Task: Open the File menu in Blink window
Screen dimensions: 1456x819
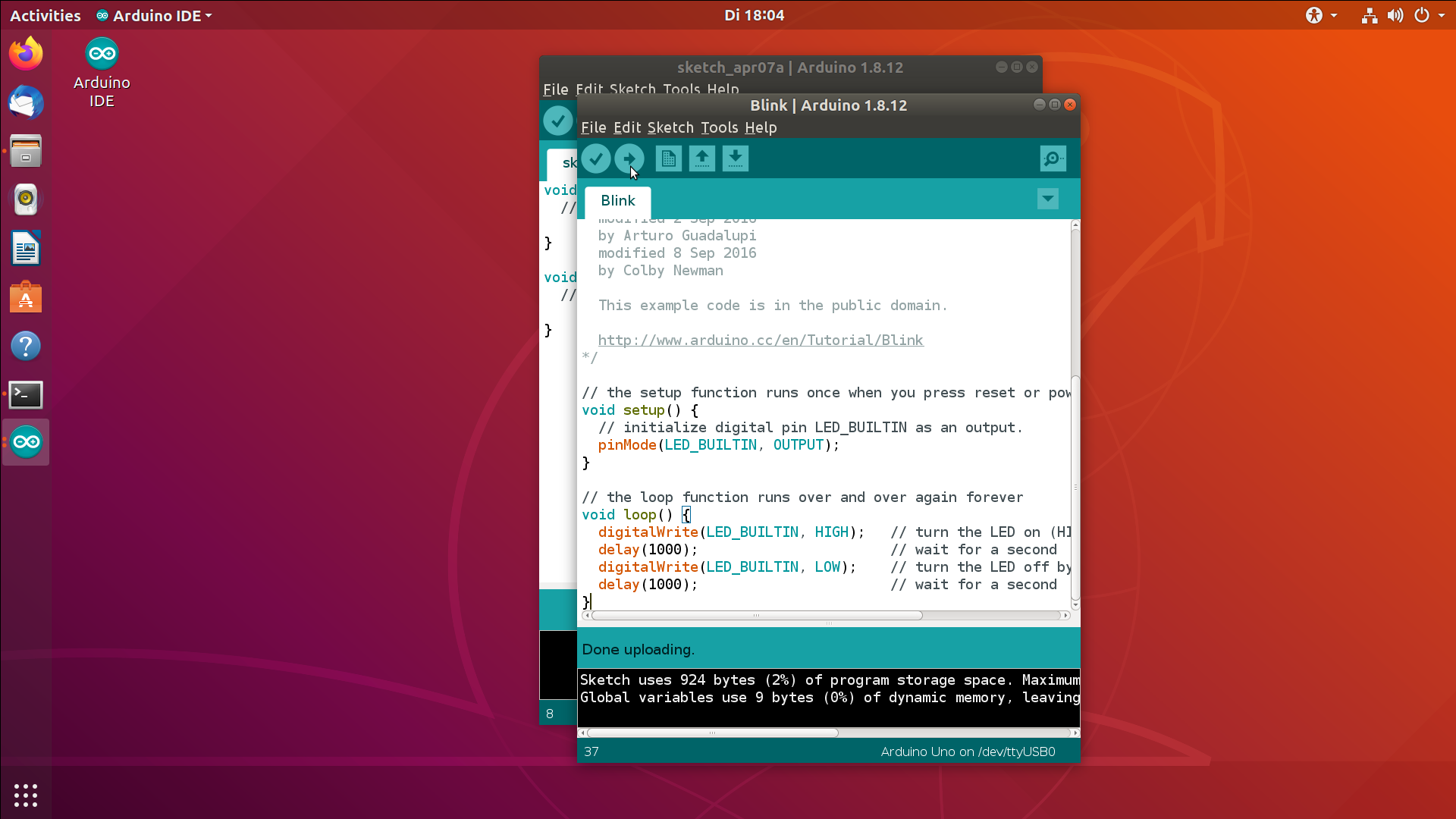Action: coord(593,127)
